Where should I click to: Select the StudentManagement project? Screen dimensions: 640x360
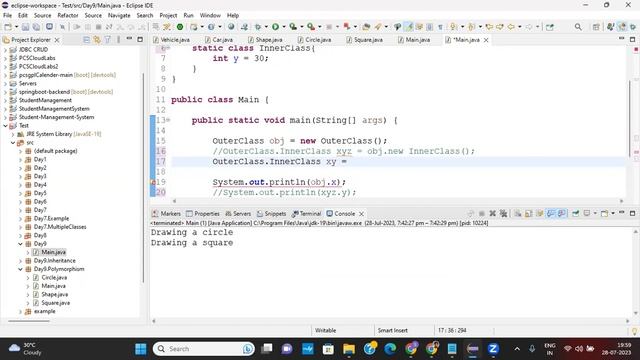(45, 100)
